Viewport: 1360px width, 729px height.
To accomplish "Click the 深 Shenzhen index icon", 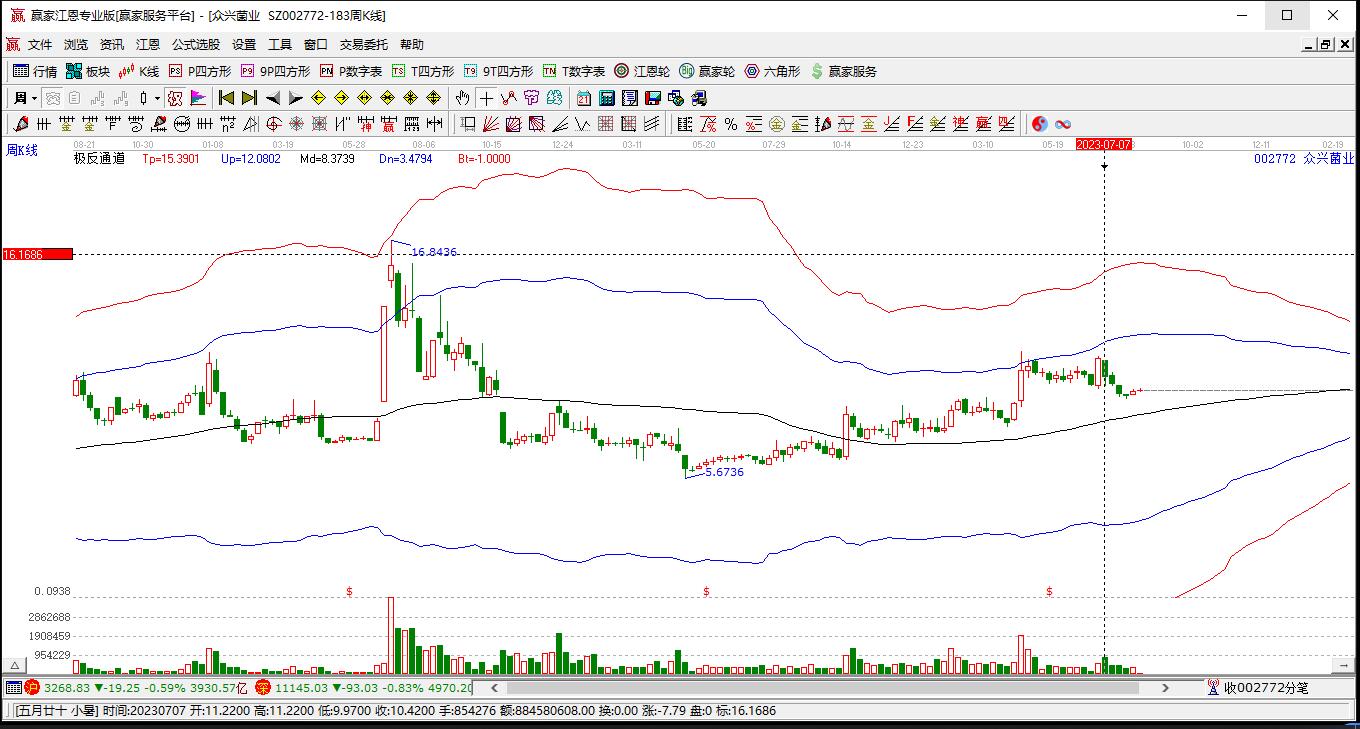I will (263, 687).
